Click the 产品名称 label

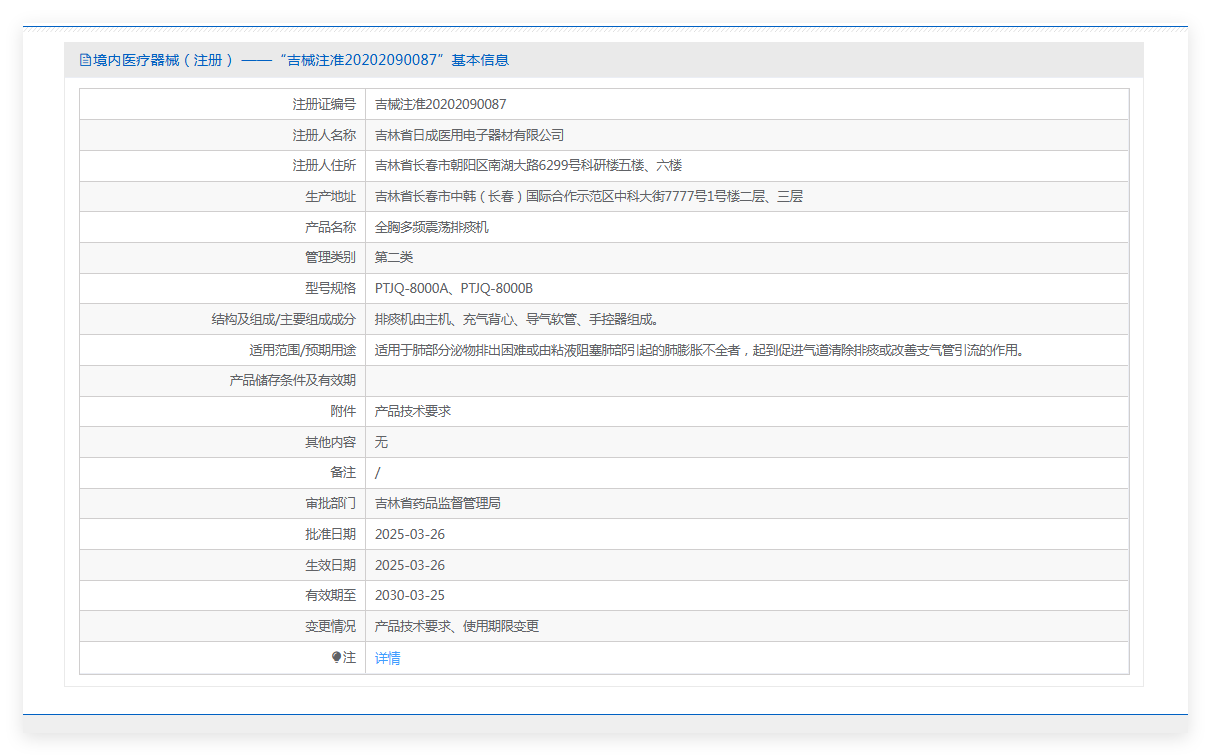330,227
